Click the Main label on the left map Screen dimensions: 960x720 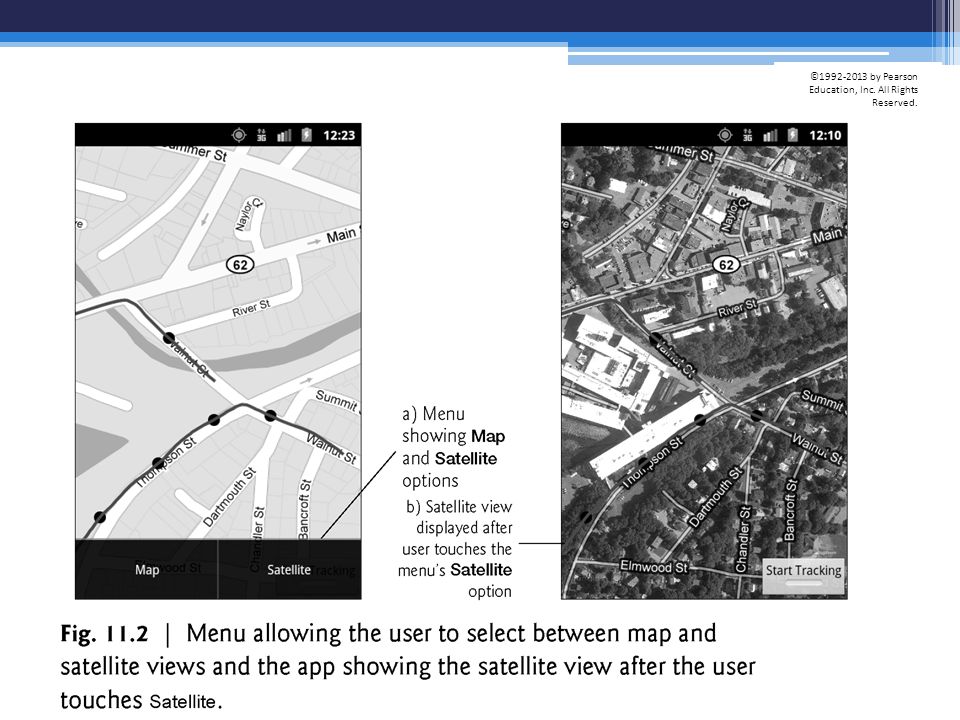pos(342,234)
